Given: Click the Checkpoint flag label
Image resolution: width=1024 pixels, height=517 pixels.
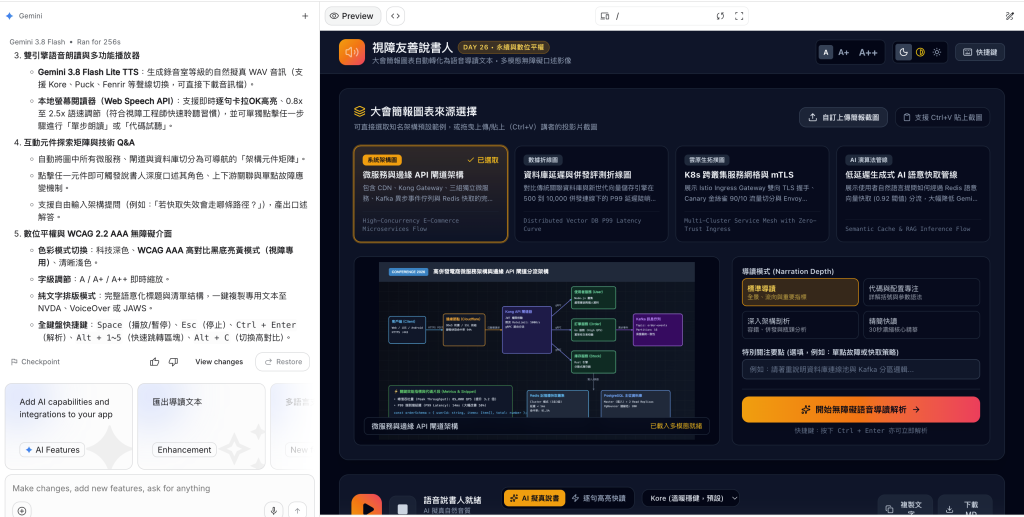Looking at the screenshot, I should click(x=35, y=362).
